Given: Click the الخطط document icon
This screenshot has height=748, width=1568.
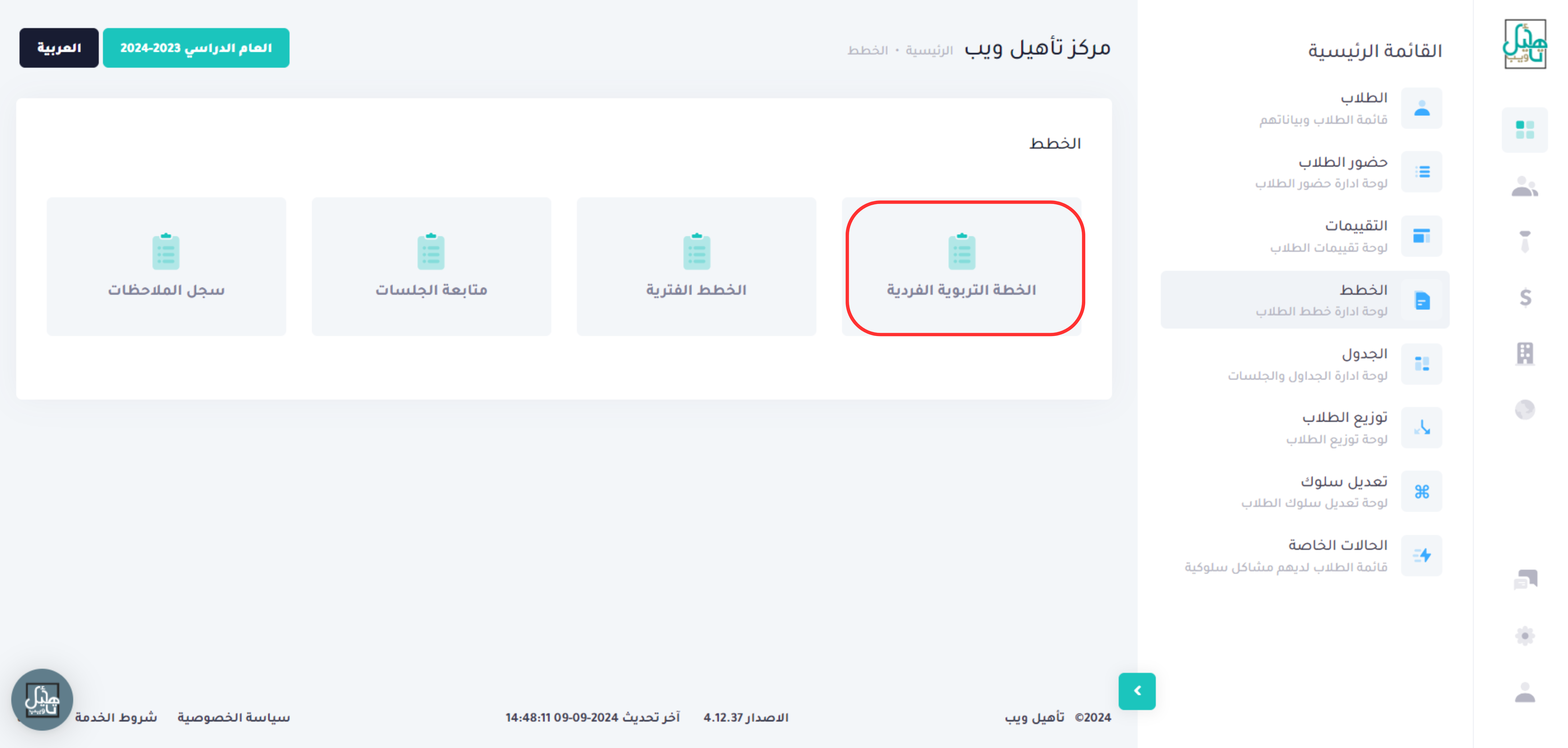Looking at the screenshot, I should [1421, 300].
